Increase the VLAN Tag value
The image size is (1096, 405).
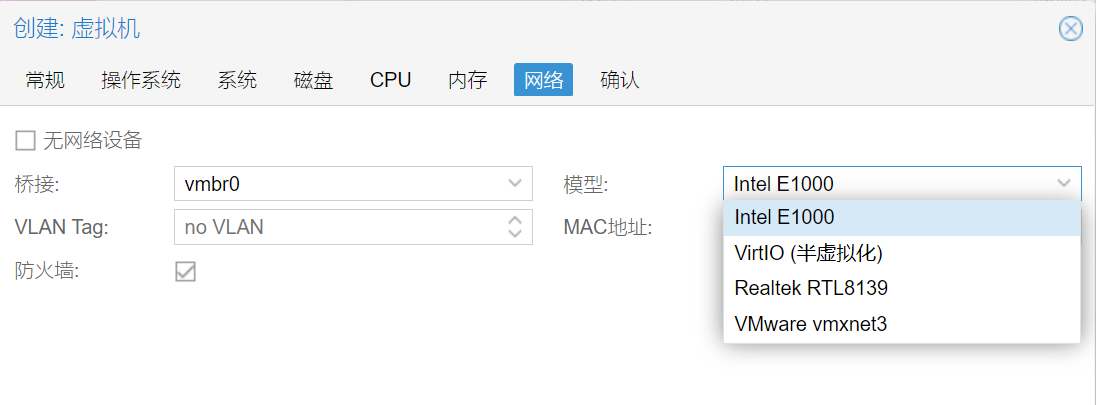click(514, 219)
